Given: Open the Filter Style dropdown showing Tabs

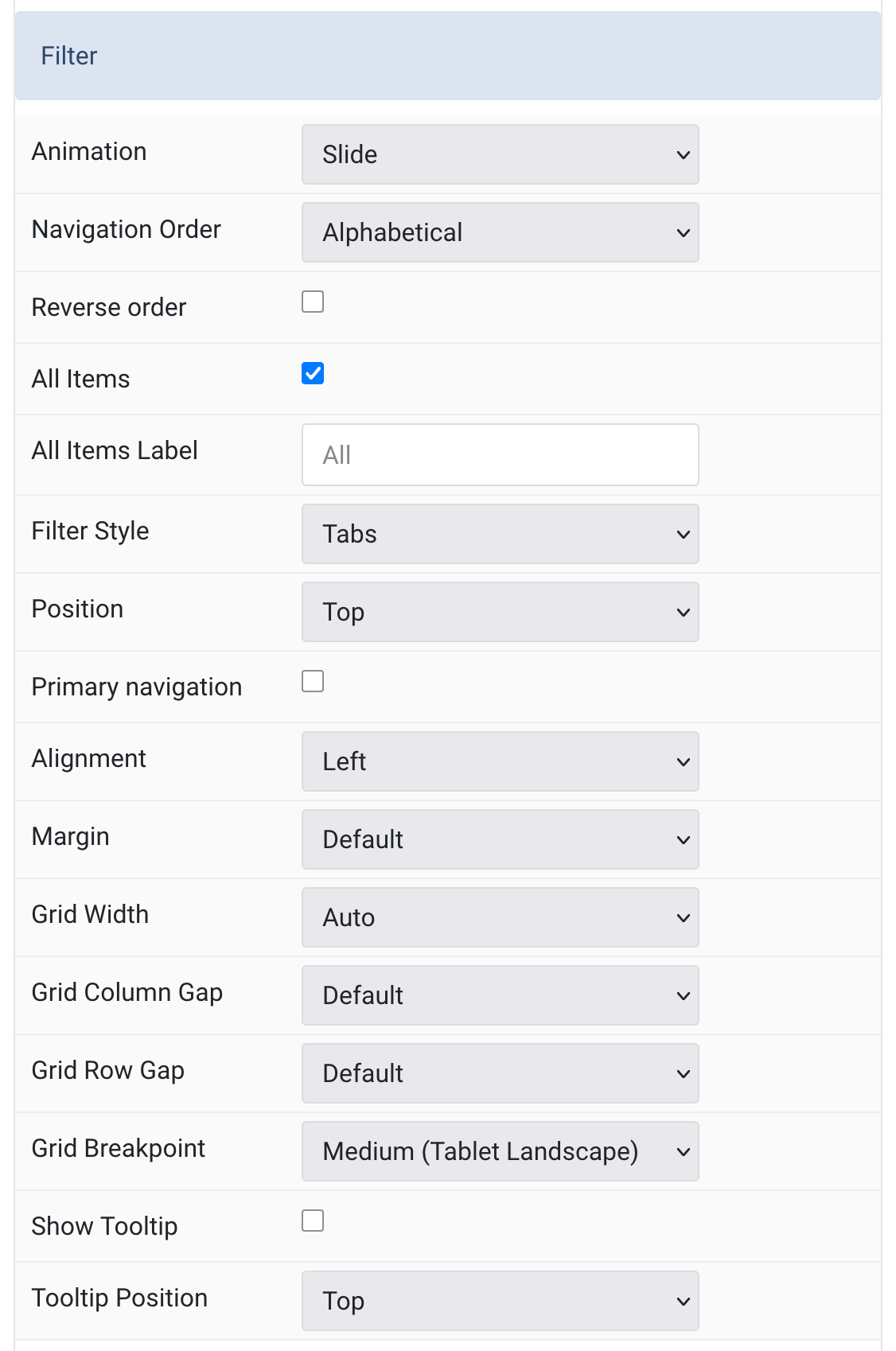Looking at the screenshot, I should pyautogui.click(x=500, y=534).
